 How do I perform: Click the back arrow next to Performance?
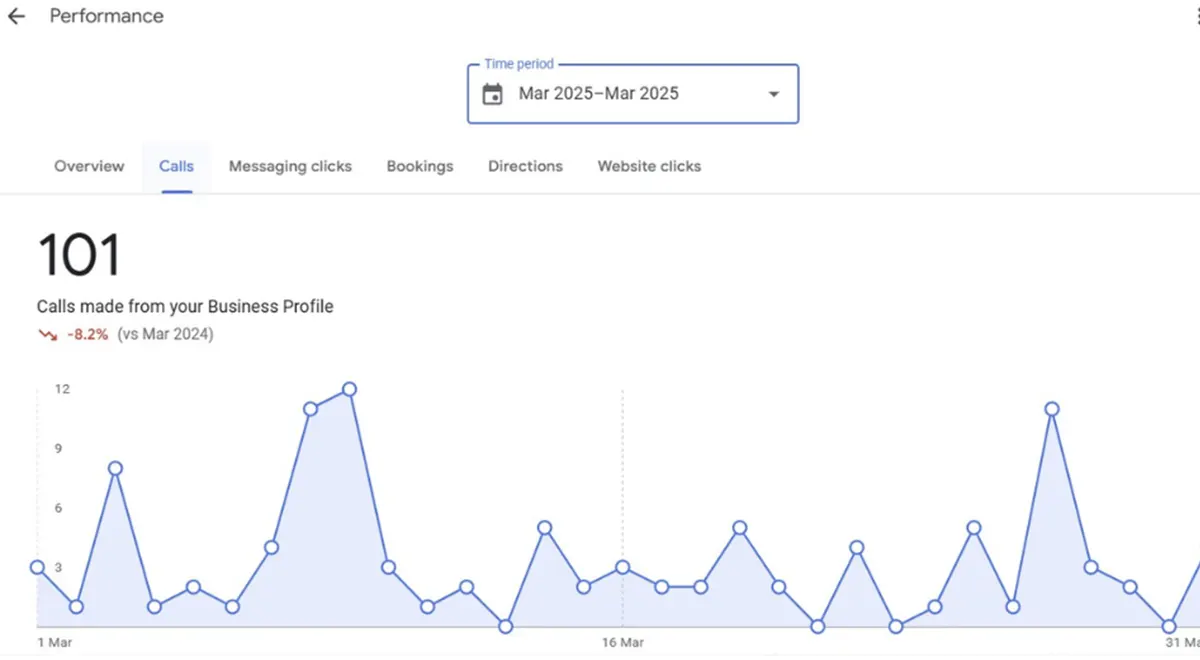point(16,17)
